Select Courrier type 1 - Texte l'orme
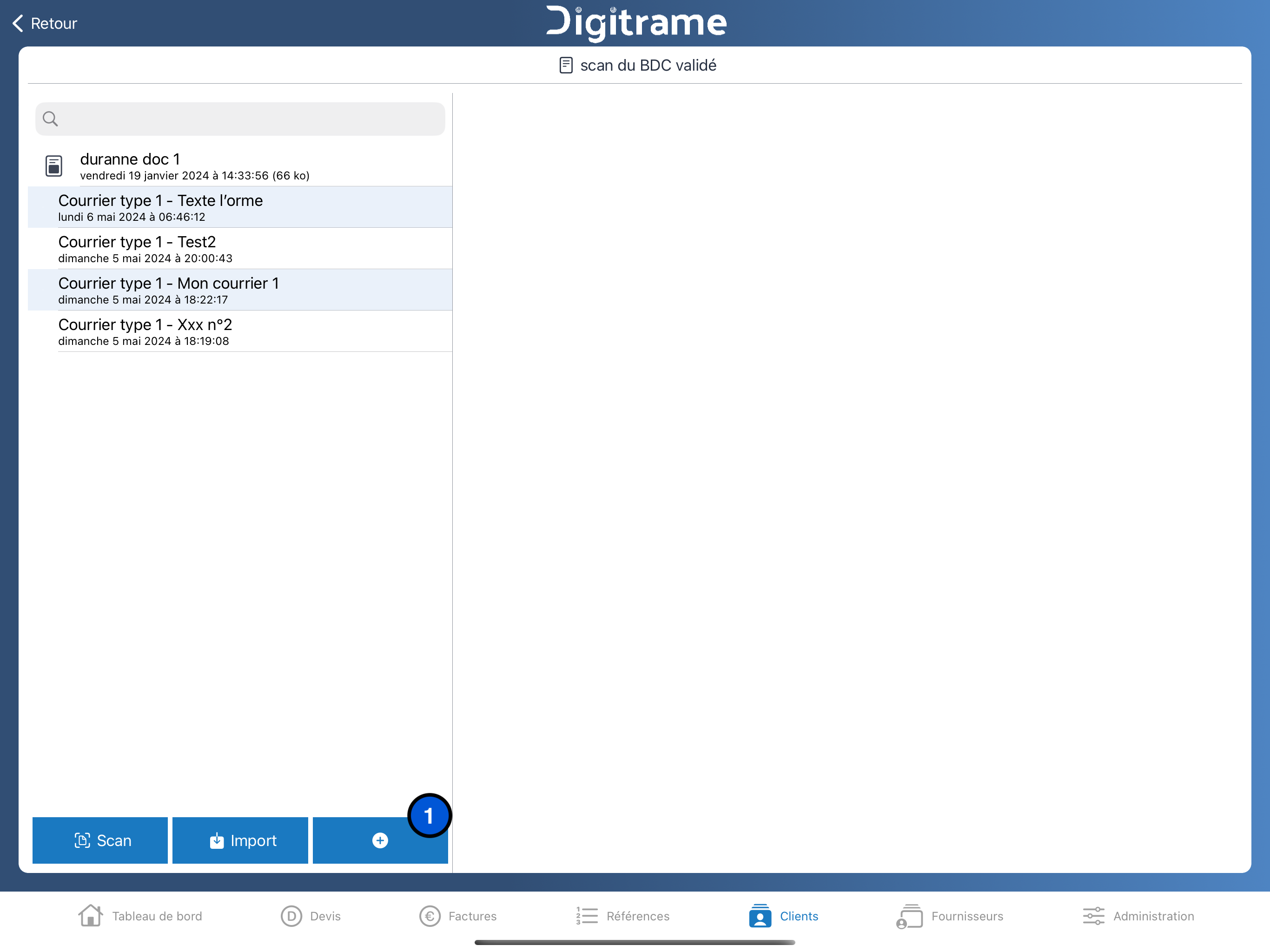This screenshot has width=1270, height=952. tap(240, 207)
